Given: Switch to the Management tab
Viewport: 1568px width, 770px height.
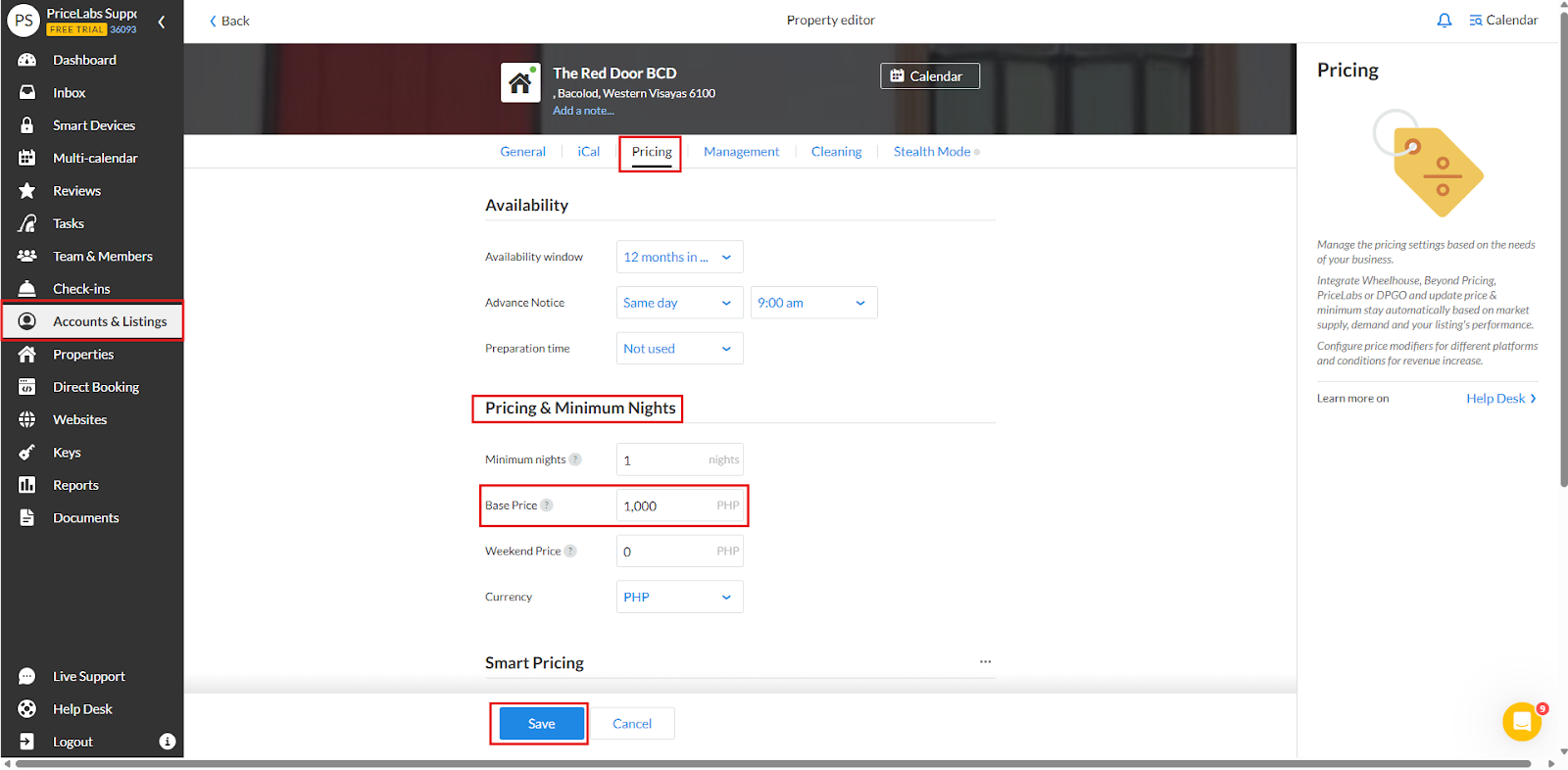Looking at the screenshot, I should coord(741,152).
